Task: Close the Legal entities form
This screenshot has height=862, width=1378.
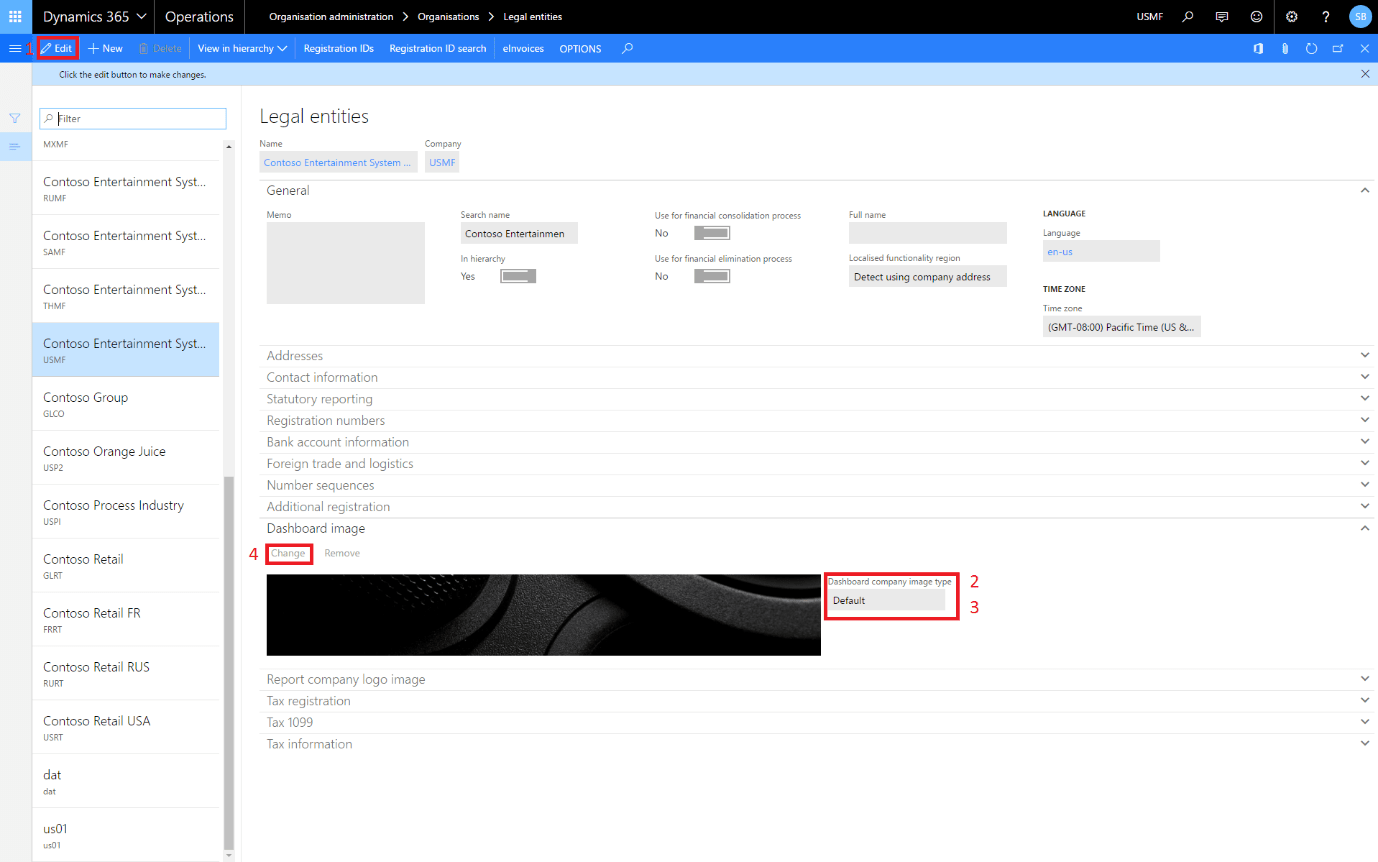Action: pos(1364,48)
